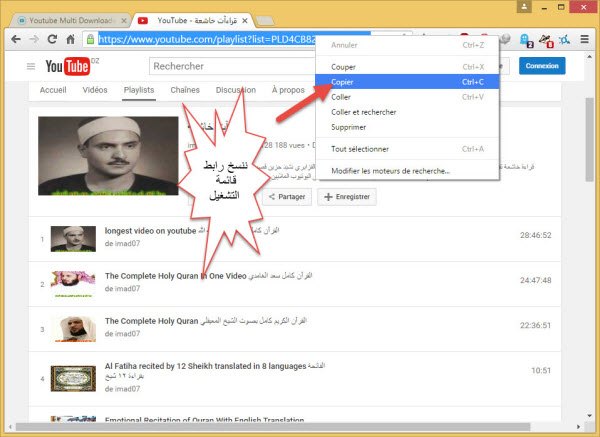This screenshot has height=437, width=600.
Task: Close the Youtube Multi Downloader tab
Action: [x=124, y=21]
